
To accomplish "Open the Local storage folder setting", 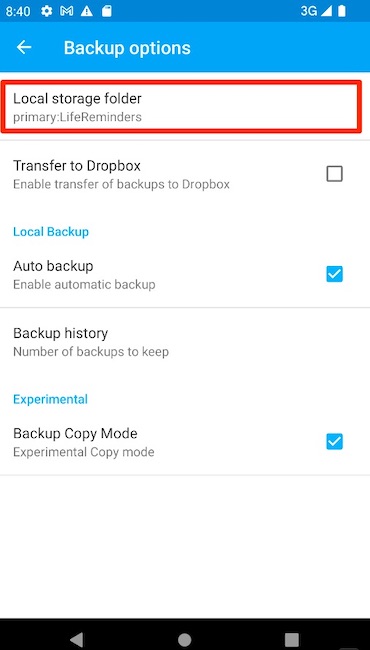I will 181,107.
